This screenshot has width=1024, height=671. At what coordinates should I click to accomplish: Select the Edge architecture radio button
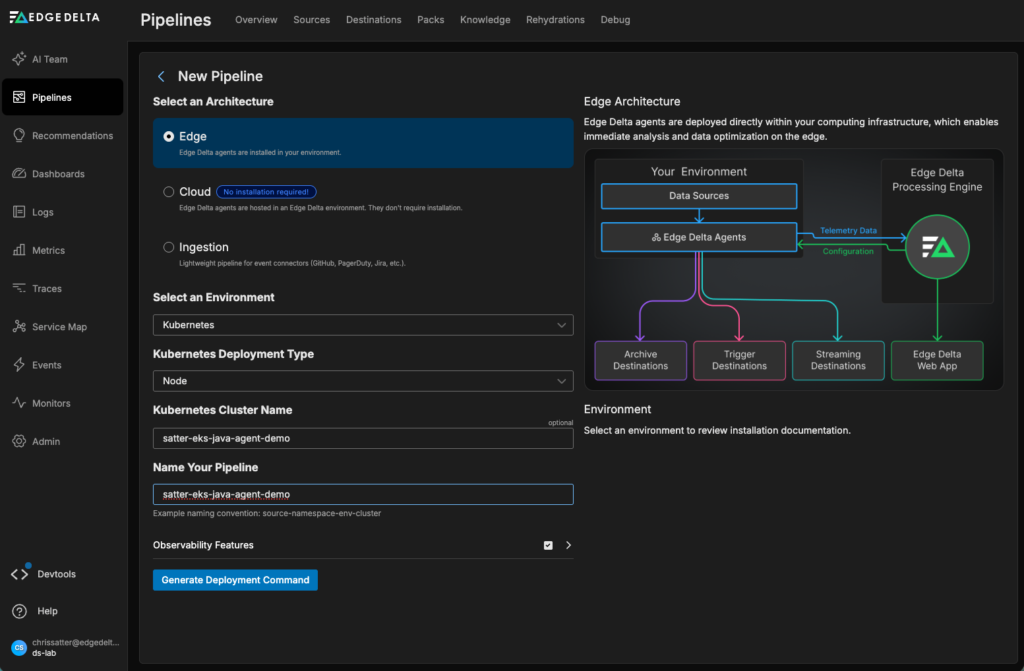click(168, 136)
